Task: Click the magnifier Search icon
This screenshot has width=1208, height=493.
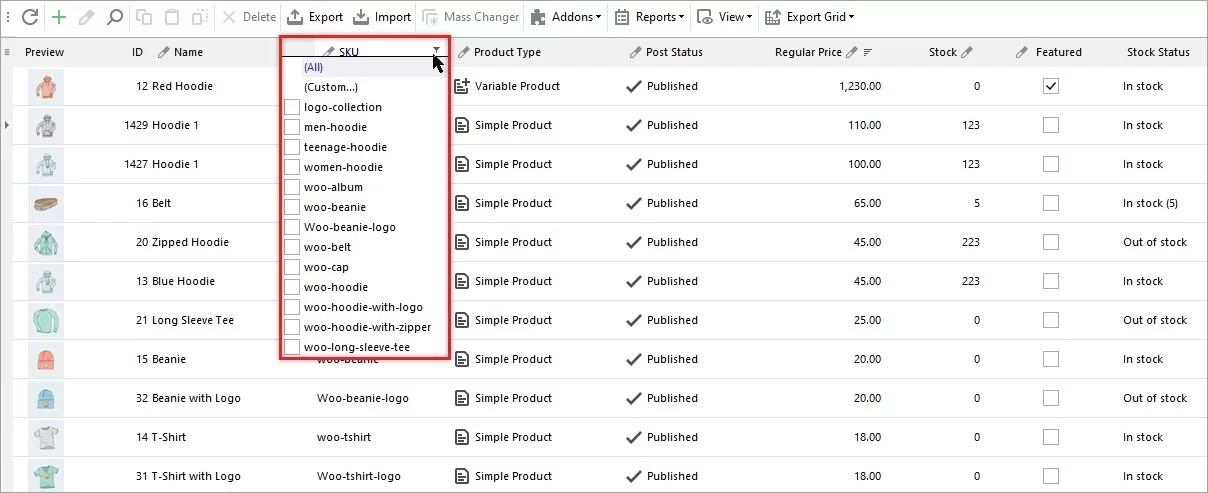Action: click(115, 17)
